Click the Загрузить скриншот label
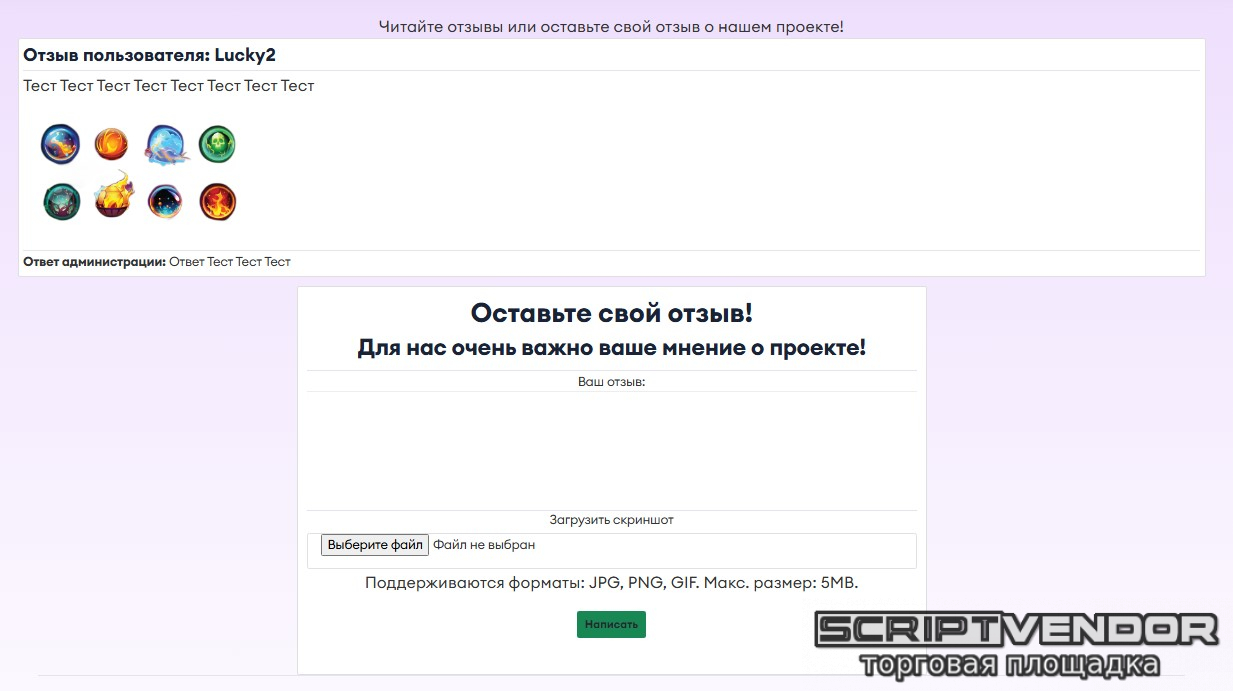The width and height of the screenshot is (1233, 691). pyautogui.click(x=611, y=520)
